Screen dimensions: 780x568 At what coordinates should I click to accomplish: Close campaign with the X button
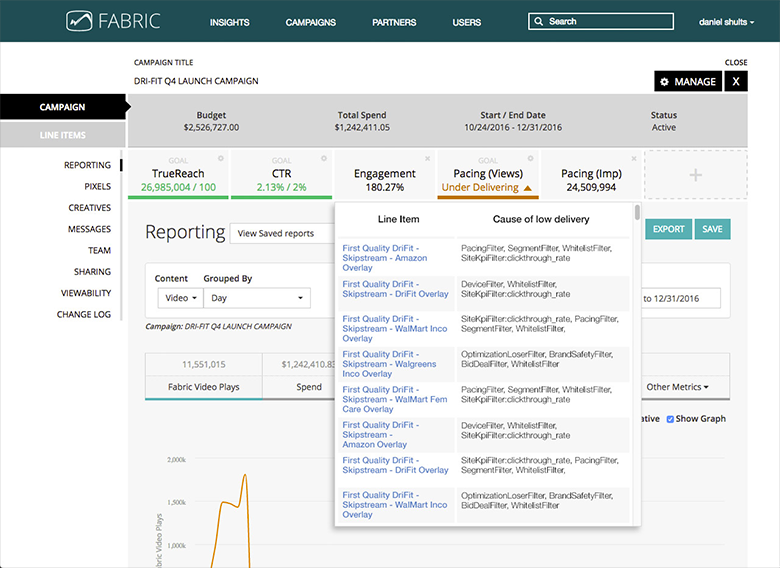[736, 82]
